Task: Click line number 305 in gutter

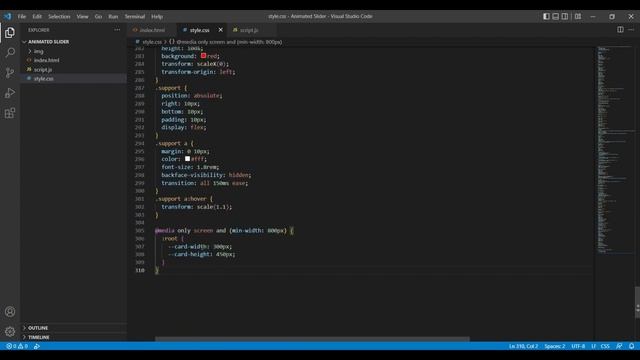Action: click(x=140, y=231)
